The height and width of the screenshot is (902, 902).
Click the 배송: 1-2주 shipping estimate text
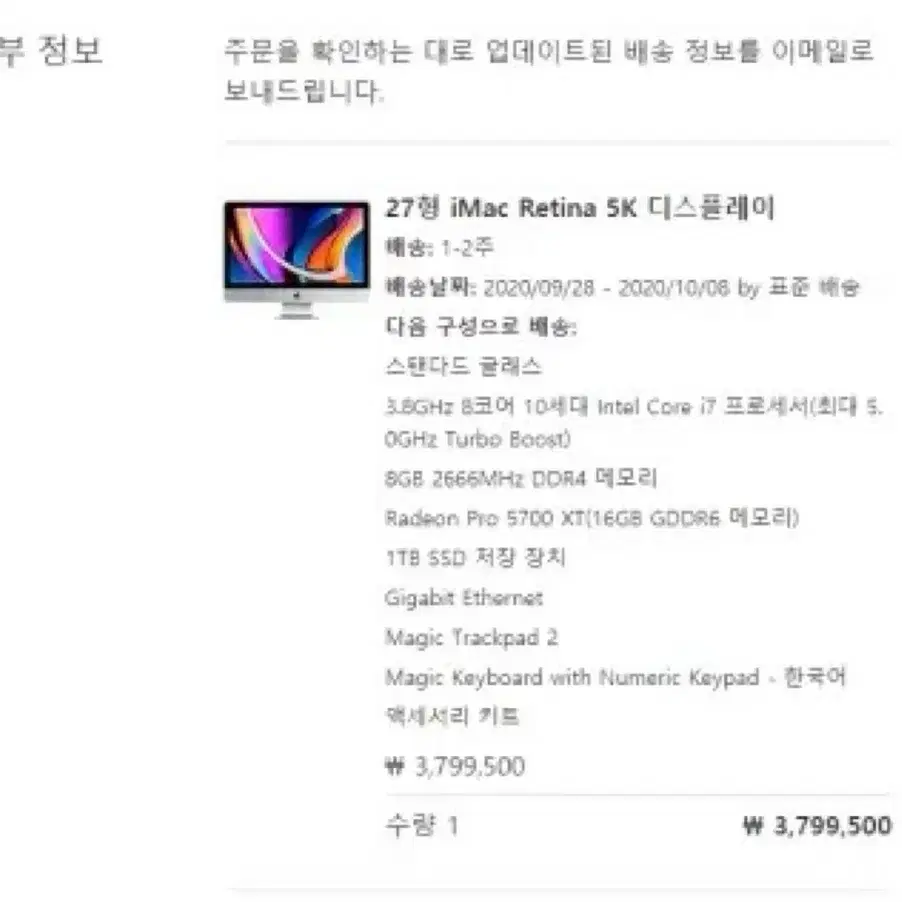(x=439, y=248)
